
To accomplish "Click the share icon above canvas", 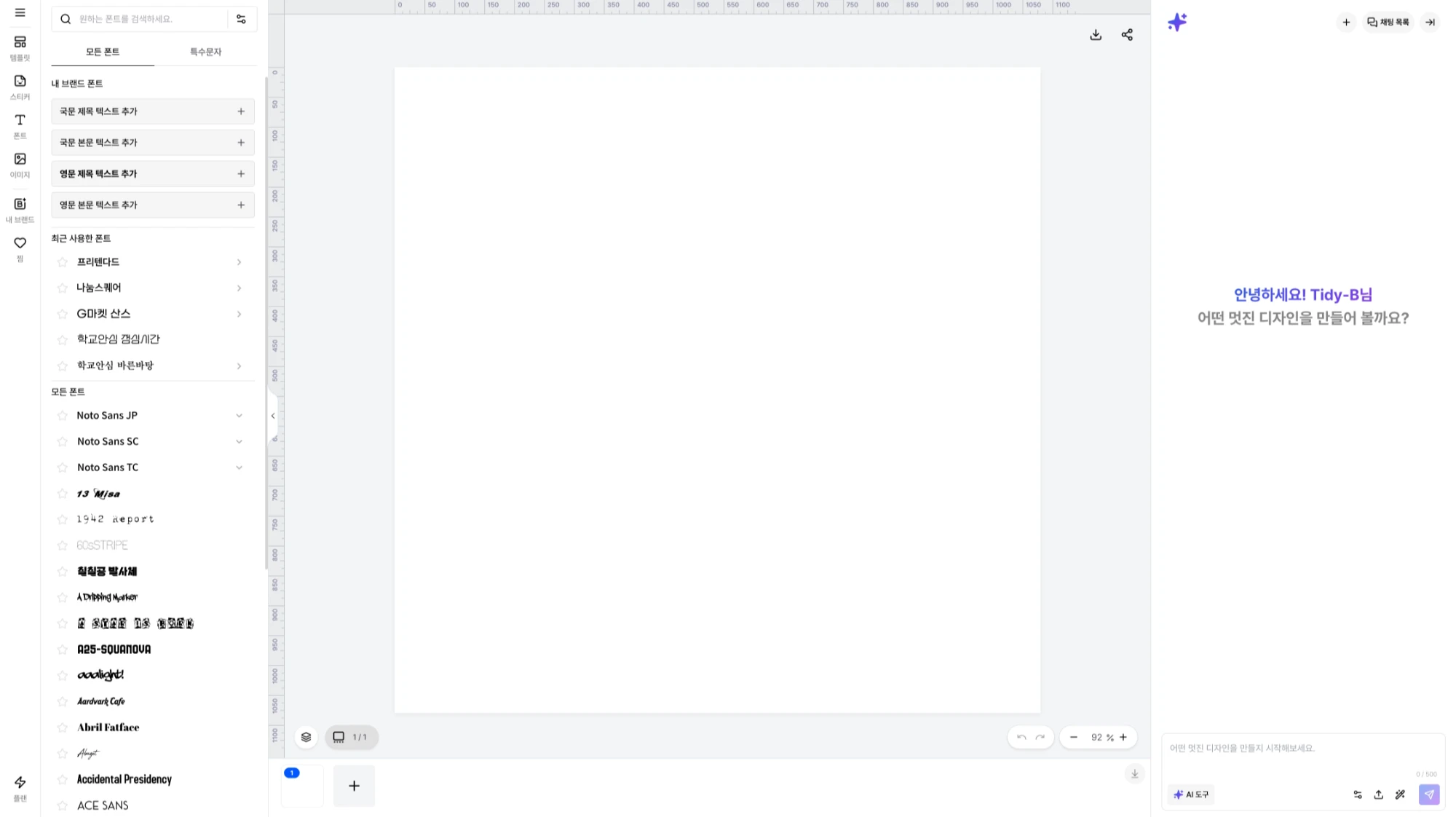I will (1127, 35).
